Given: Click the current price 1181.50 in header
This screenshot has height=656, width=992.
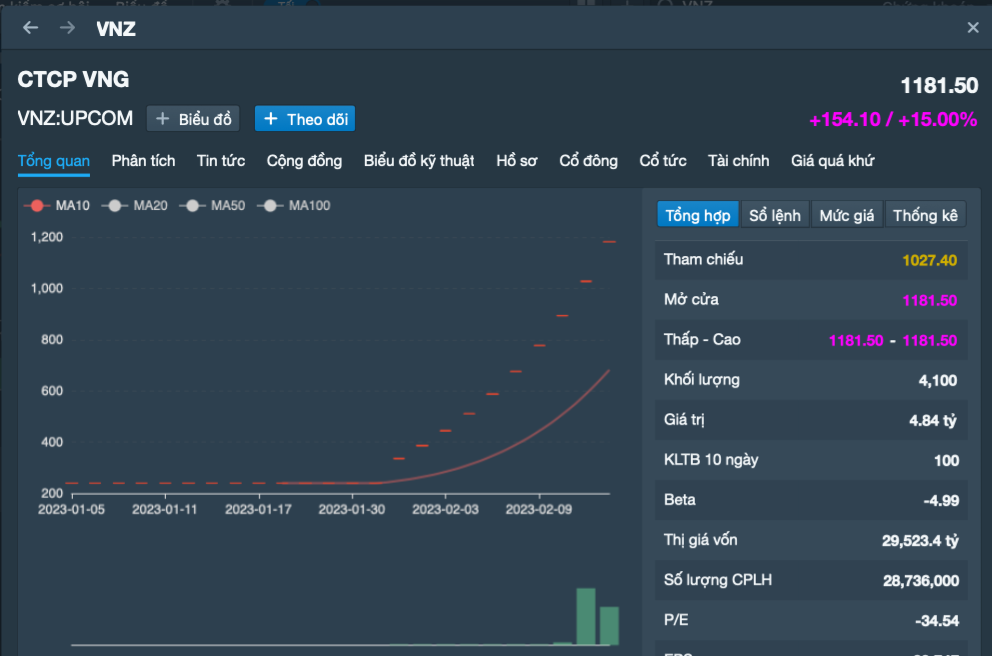Looking at the screenshot, I should (x=939, y=85).
